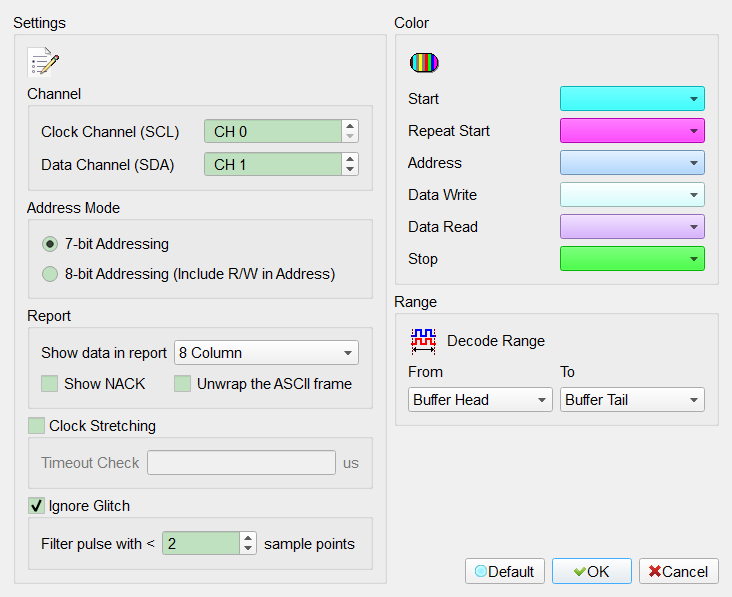
Task: Increase the Data Channel (SDA) value
Action: click(350, 159)
